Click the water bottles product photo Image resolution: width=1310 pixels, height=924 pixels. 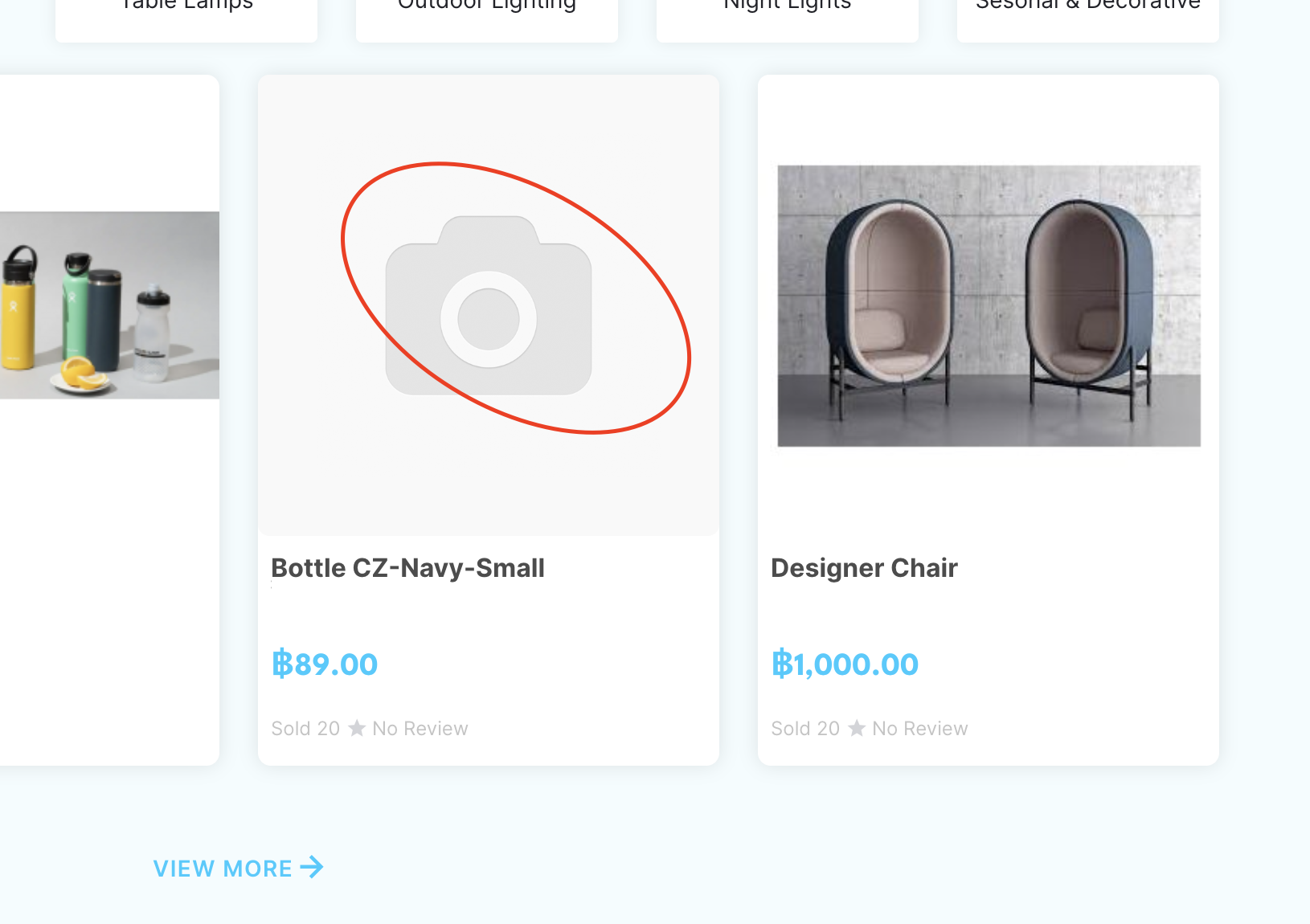pyautogui.click(x=109, y=305)
